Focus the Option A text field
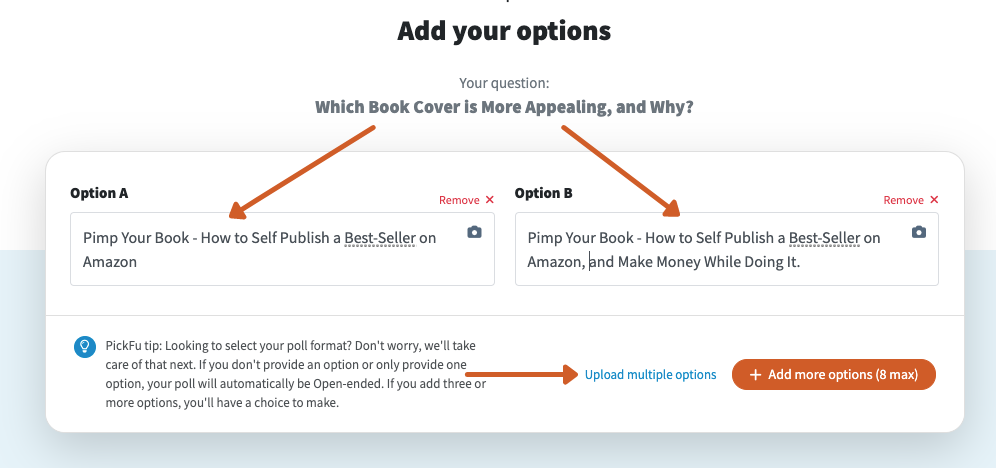 click(x=282, y=249)
